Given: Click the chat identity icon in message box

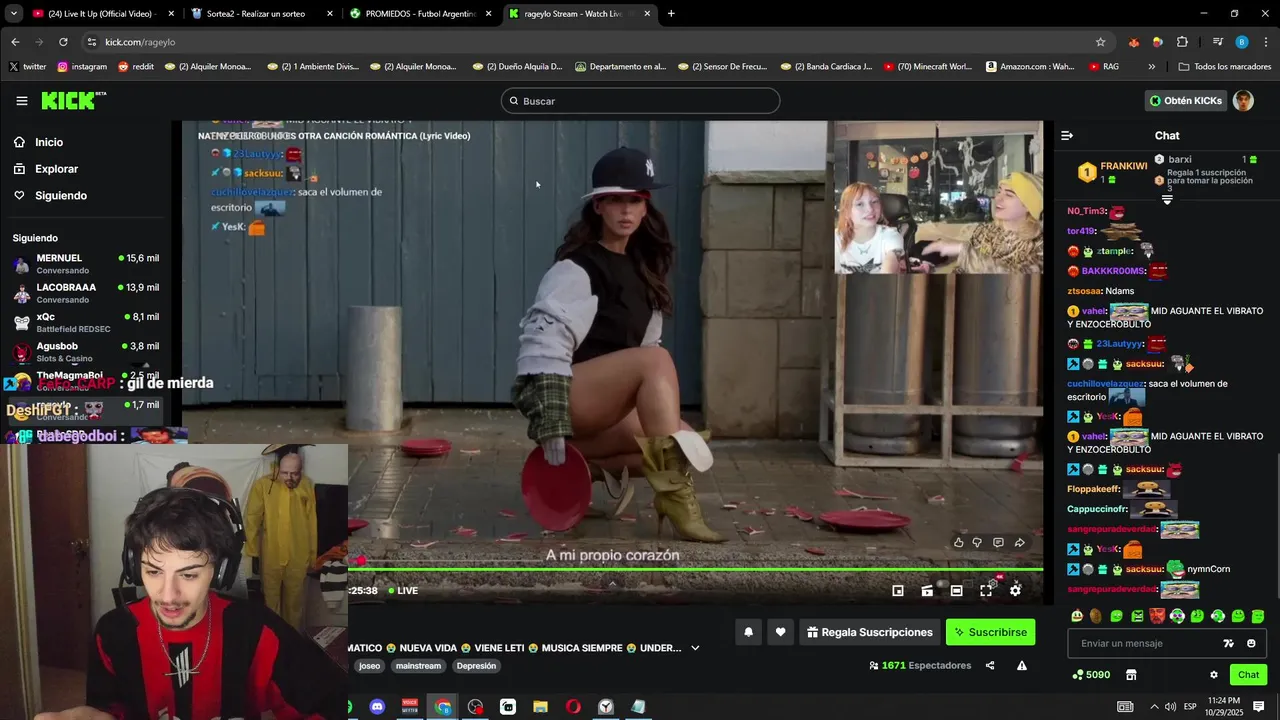Looking at the screenshot, I should (x=1229, y=644).
